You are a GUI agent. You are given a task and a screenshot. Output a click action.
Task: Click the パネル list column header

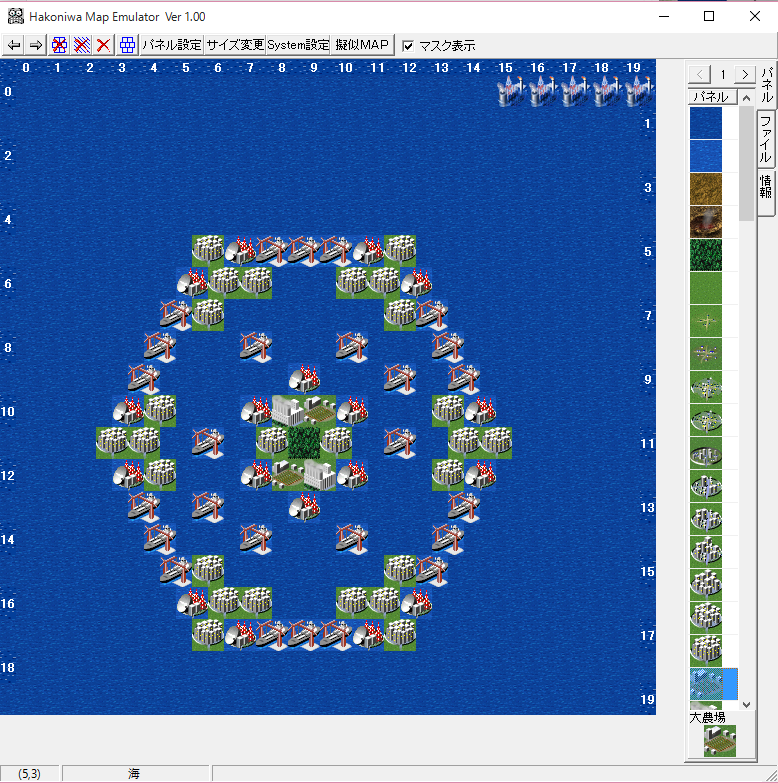pos(713,96)
